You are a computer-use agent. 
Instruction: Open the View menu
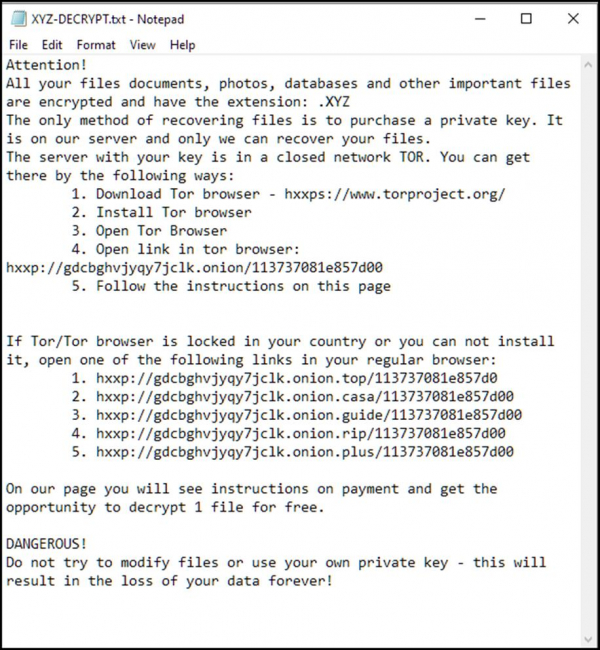pos(143,45)
